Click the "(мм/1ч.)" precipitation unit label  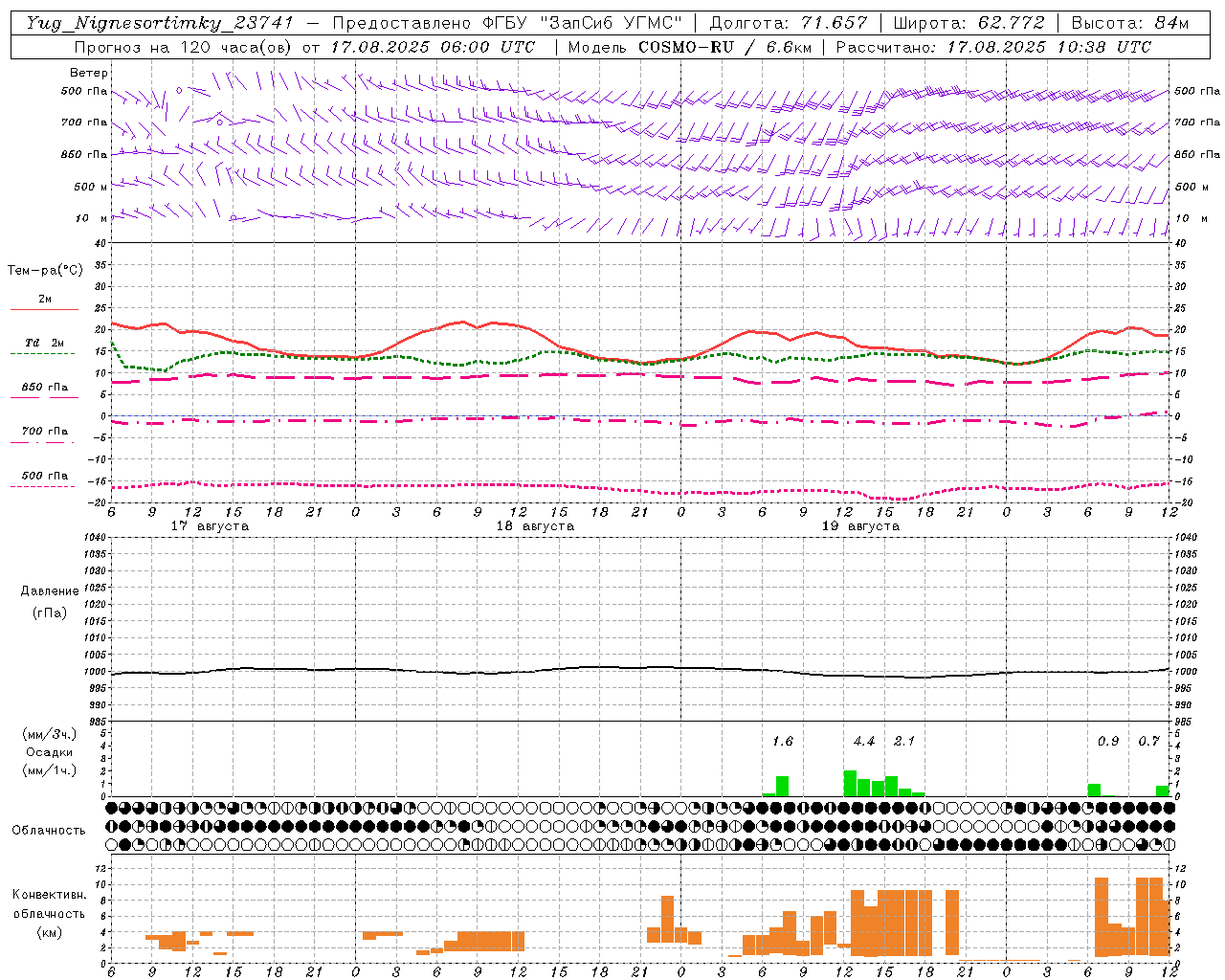(x=50, y=770)
